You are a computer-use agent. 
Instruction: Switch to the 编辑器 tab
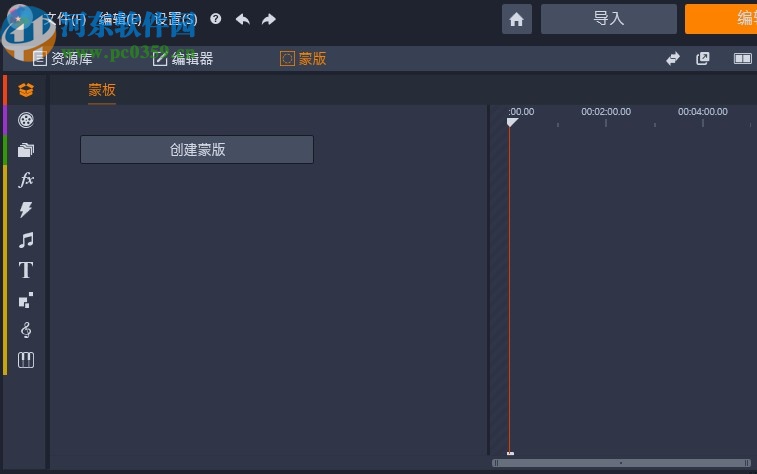tap(183, 59)
